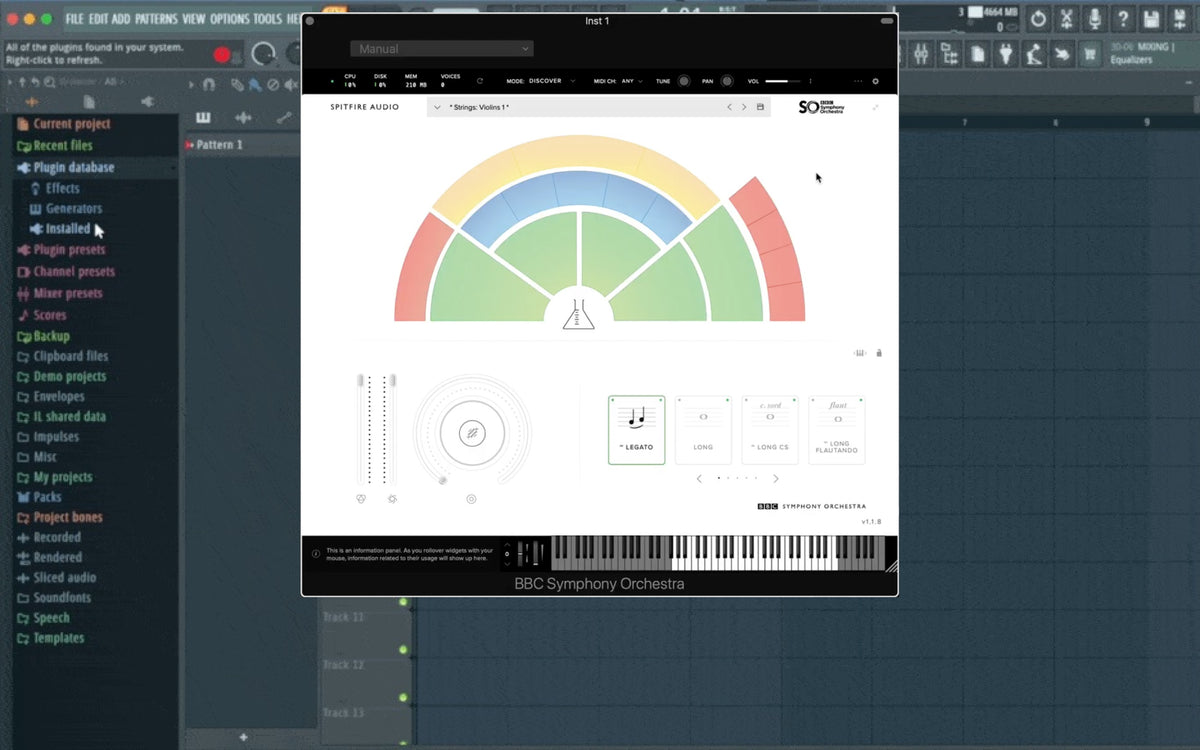Open the OPTIONS menu
The width and height of the screenshot is (1200, 750).
[229, 19]
